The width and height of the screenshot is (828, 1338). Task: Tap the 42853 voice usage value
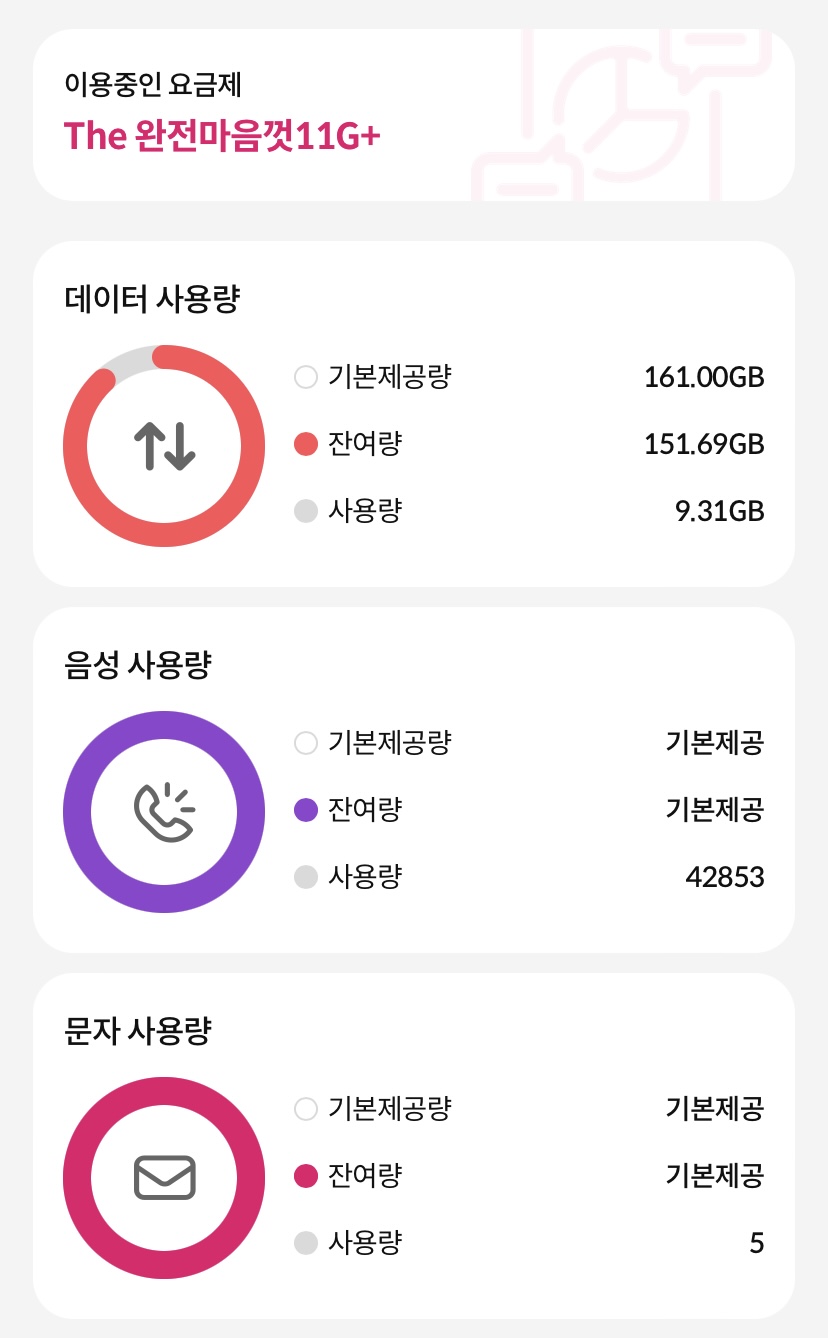click(x=725, y=877)
